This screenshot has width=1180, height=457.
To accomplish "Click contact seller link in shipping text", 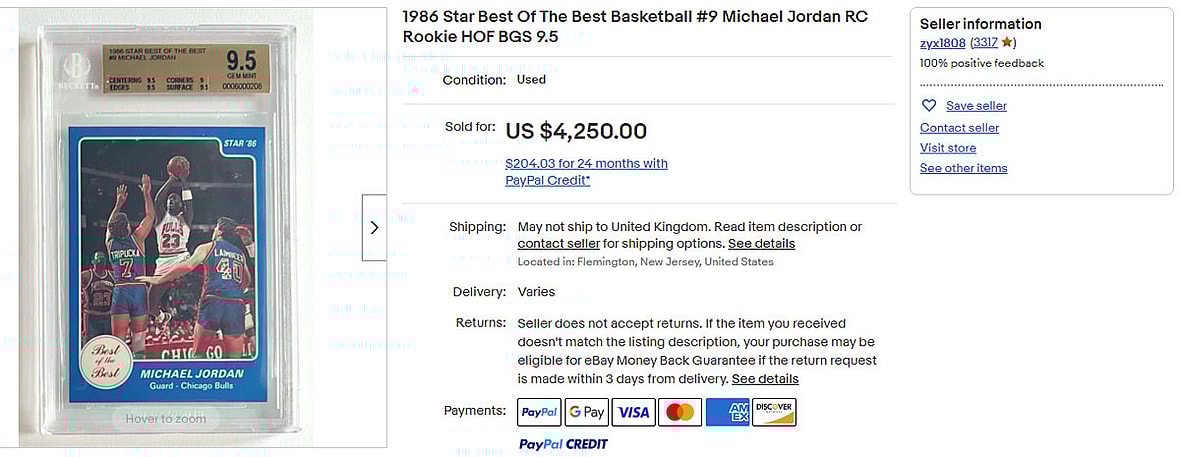I will tap(558, 244).
